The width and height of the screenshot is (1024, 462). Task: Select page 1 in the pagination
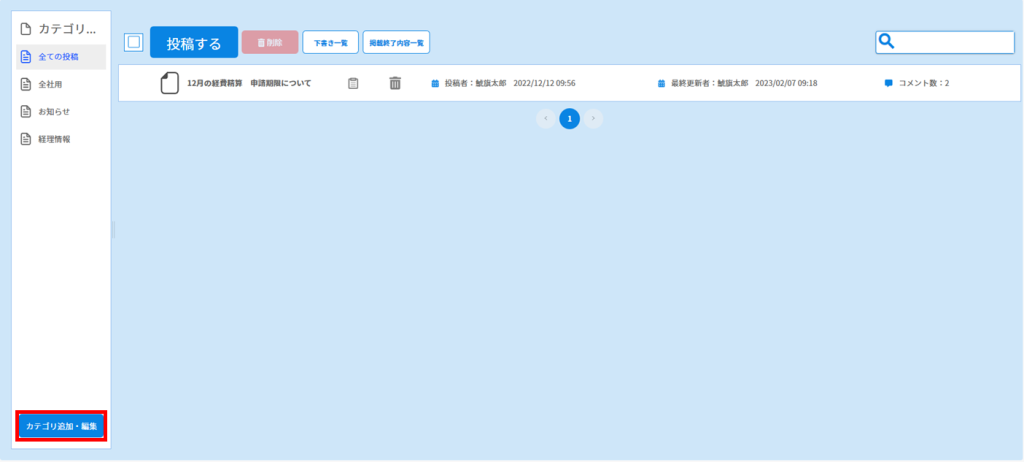[x=569, y=119]
